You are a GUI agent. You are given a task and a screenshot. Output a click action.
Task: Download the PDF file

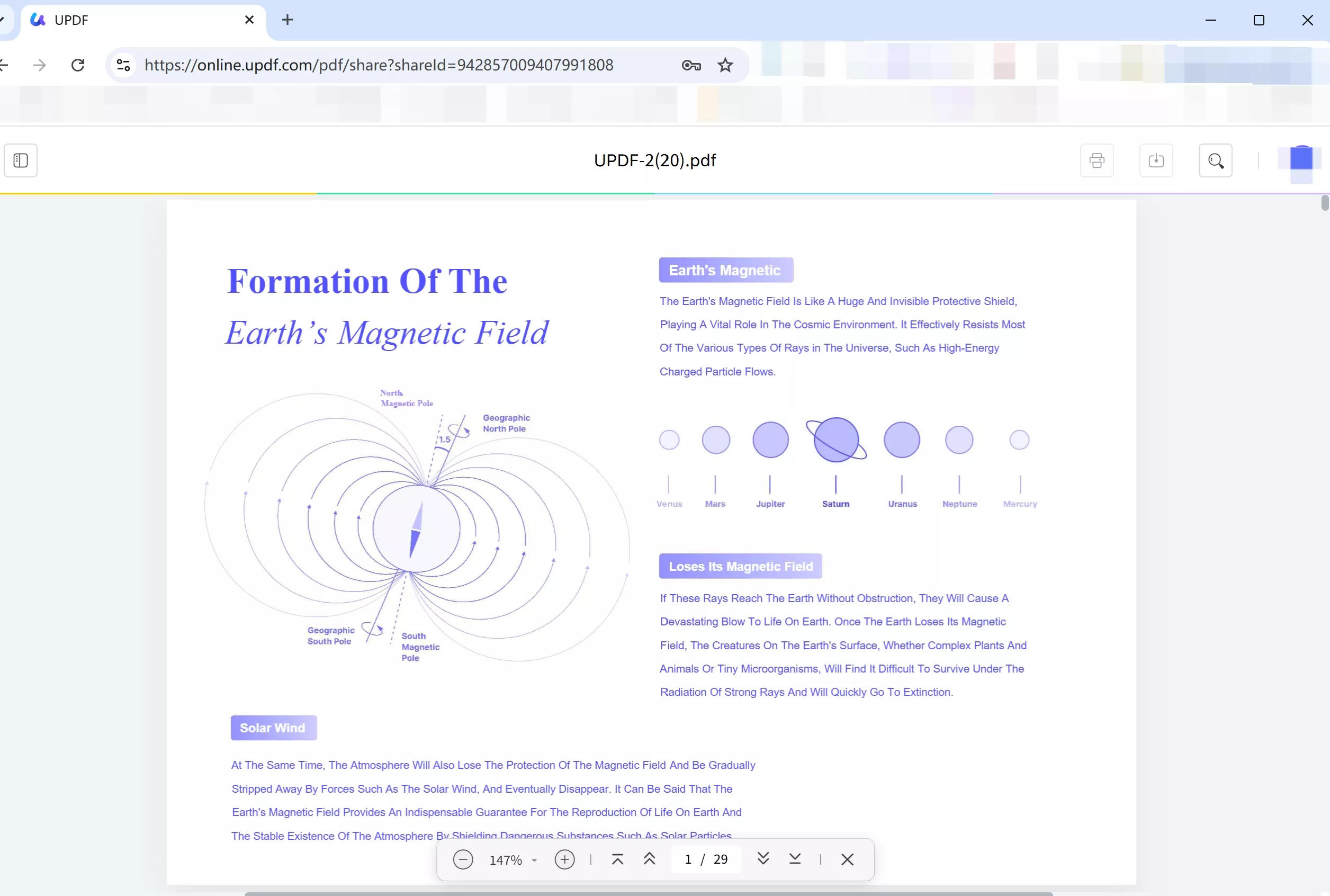tap(1156, 160)
